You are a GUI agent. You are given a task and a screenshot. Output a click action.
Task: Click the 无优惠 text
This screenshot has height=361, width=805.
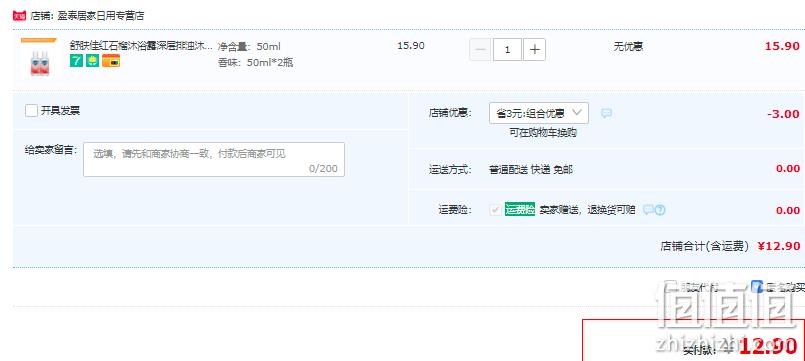[x=628, y=47]
